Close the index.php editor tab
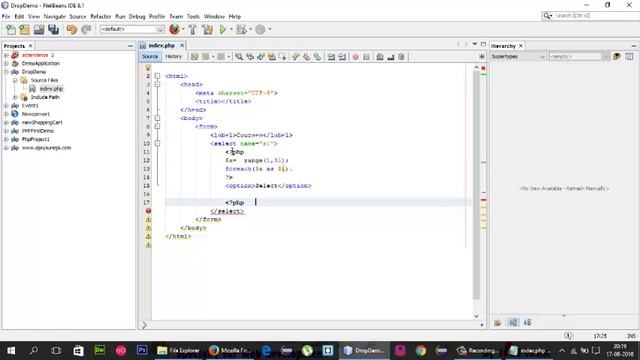 click(182, 45)
